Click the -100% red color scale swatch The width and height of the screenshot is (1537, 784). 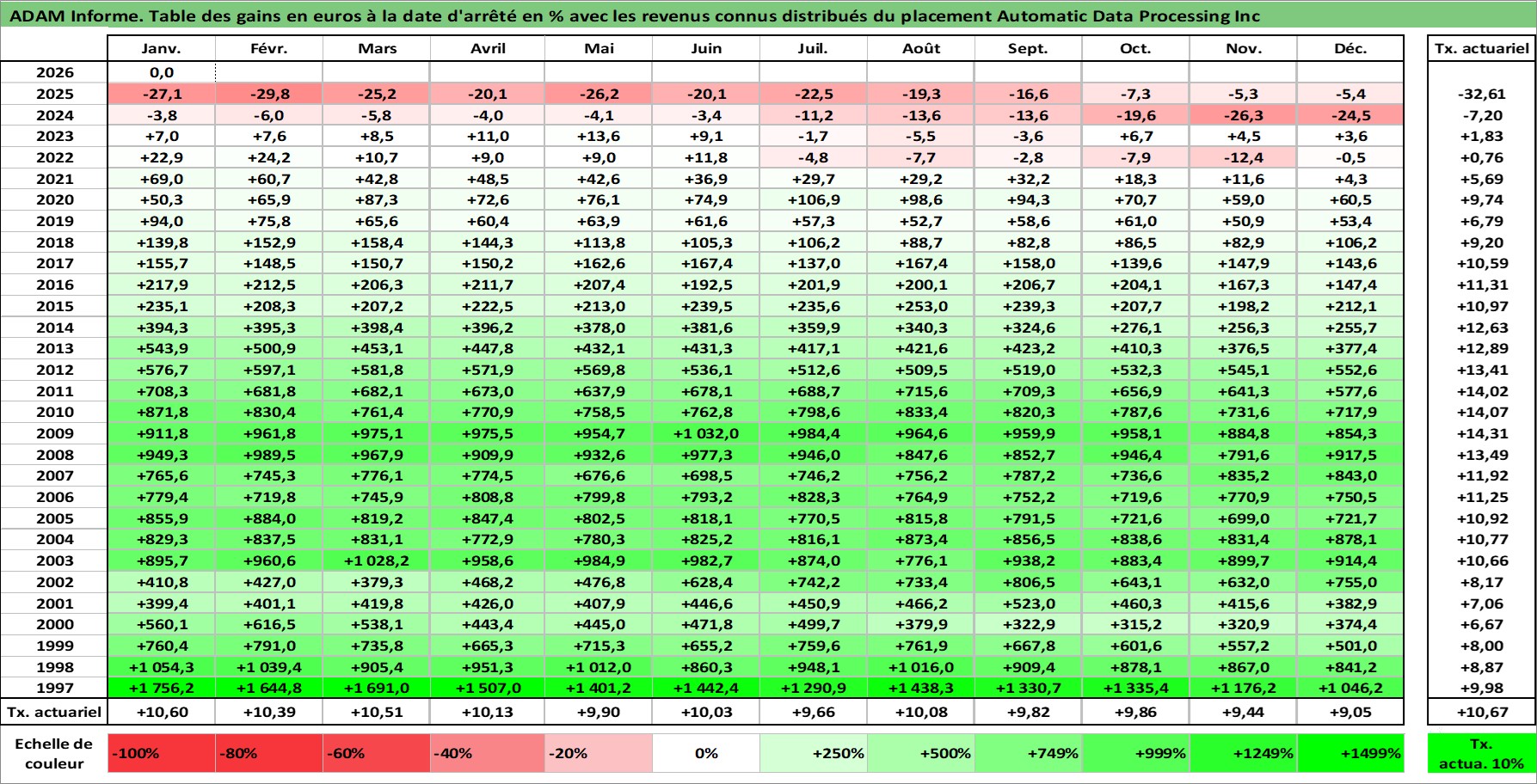[x=162, y=753]
